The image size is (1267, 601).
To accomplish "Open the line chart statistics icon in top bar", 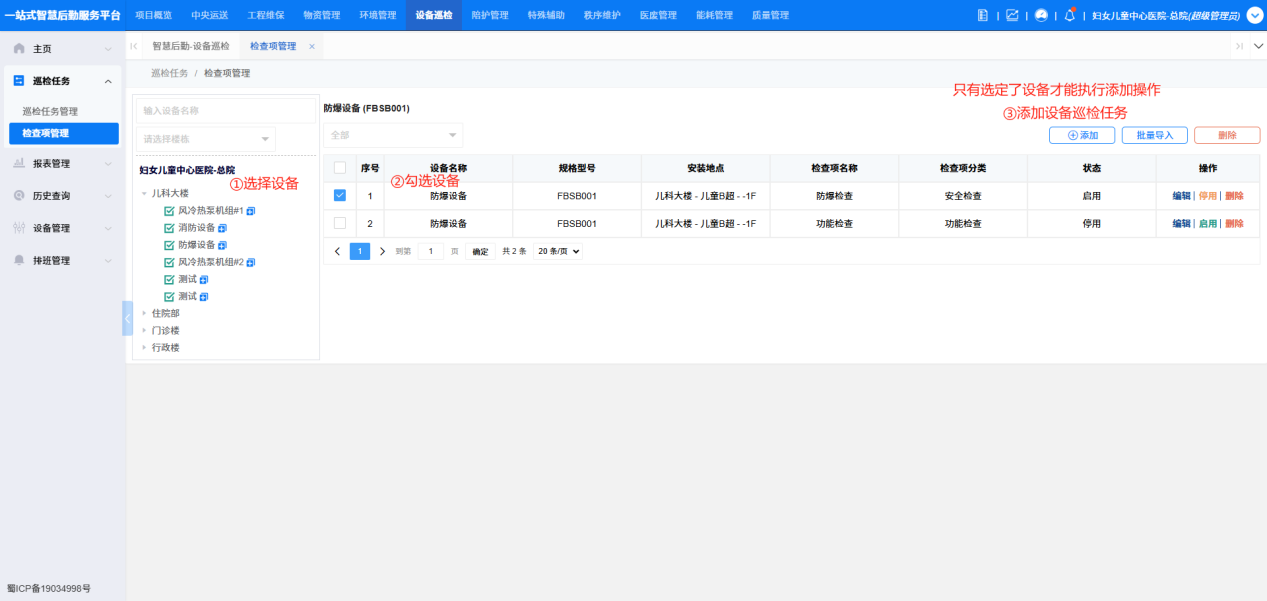I will (x=1012, y=15).
